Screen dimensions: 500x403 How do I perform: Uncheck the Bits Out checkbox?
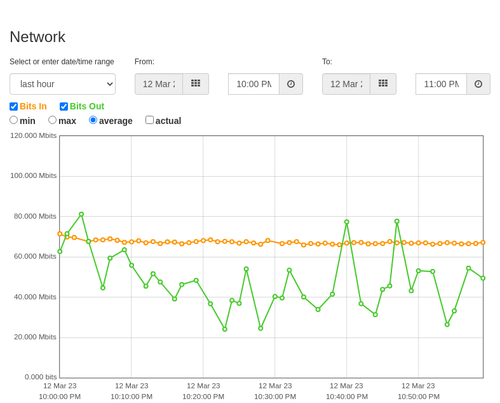tap(64, 106)
